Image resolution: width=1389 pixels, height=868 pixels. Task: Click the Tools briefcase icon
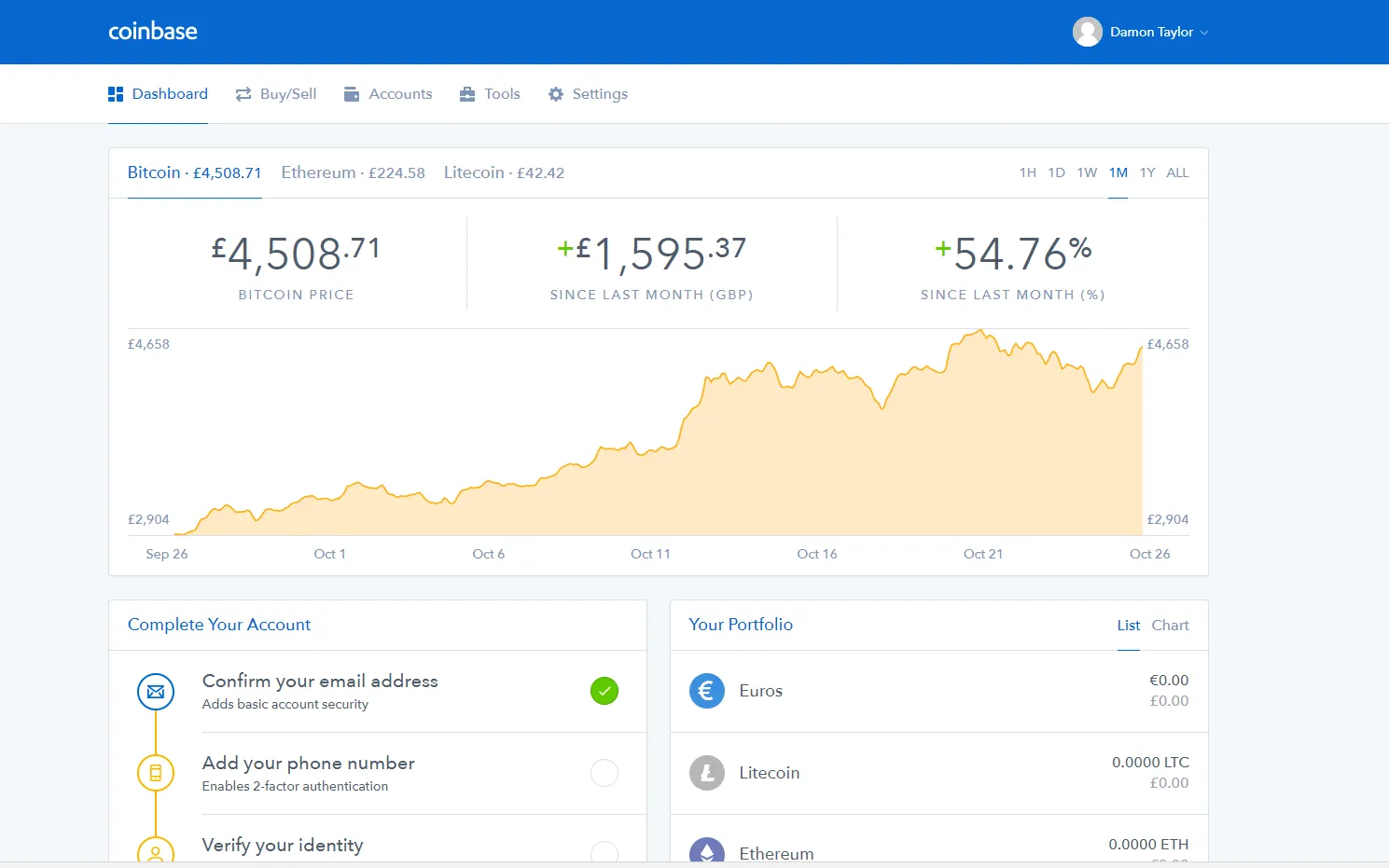(x=467, y=94)
